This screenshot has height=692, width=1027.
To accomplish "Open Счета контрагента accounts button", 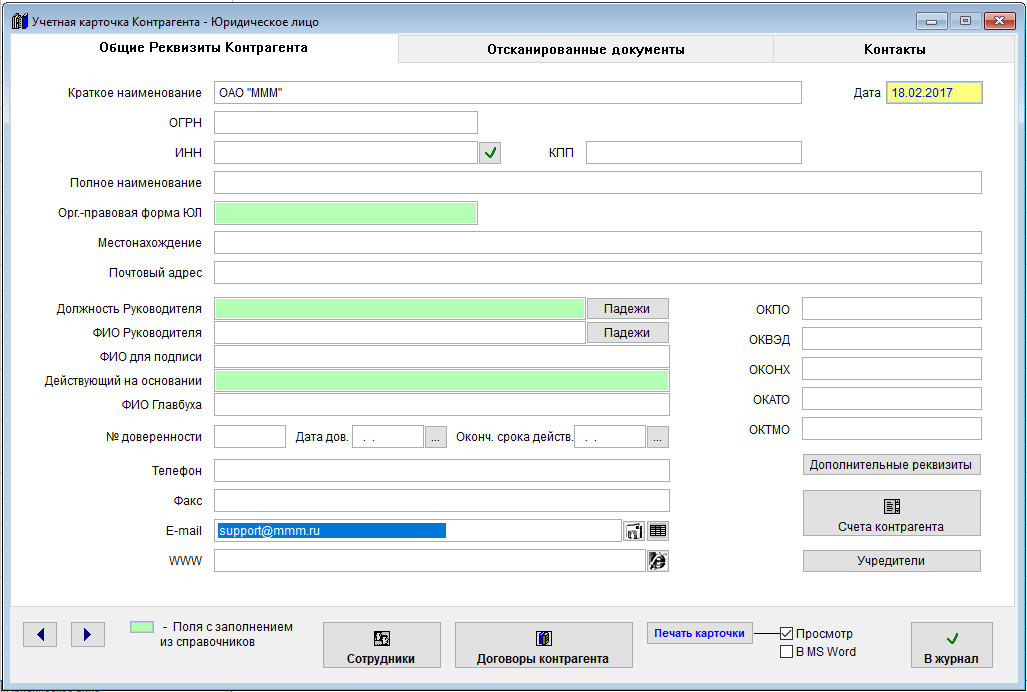I will click(891, 514).
